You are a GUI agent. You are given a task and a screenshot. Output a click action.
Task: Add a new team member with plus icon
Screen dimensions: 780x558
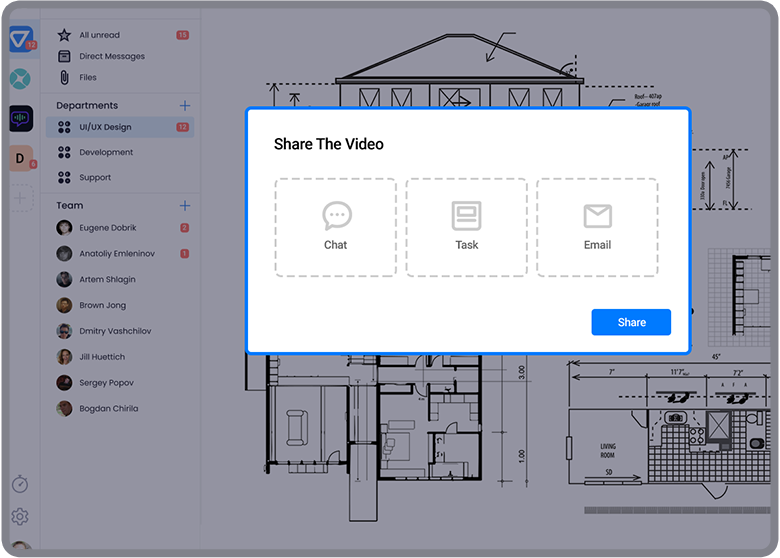click(x=184, y=205)
